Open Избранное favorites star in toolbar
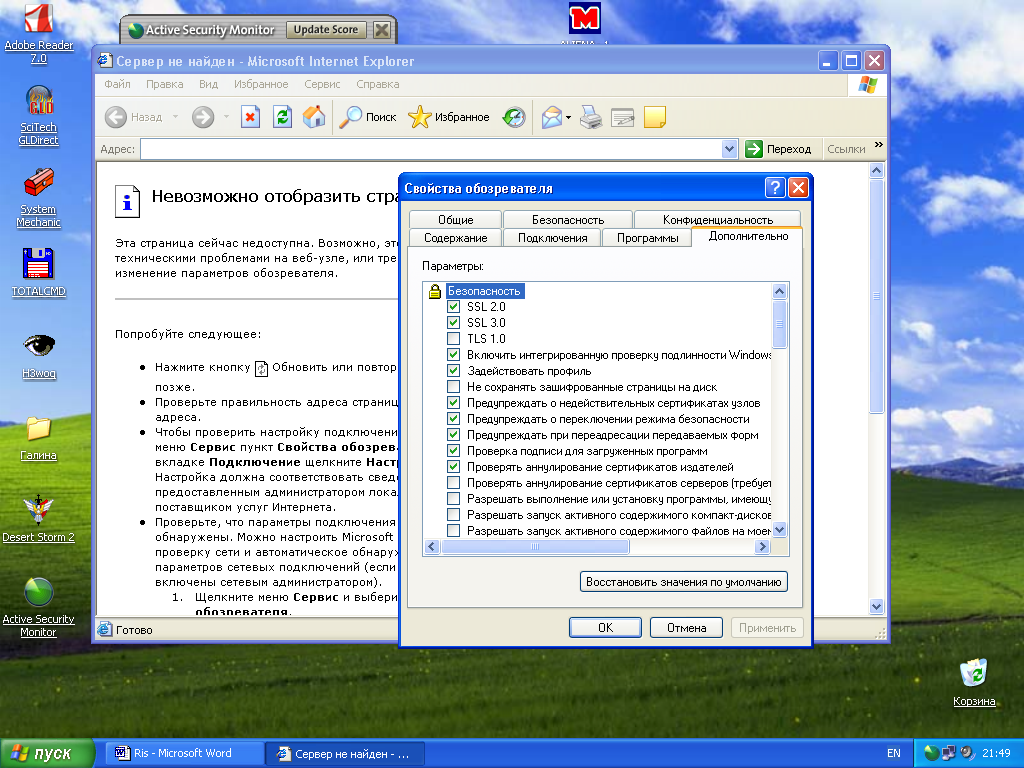The height and width of the screenshot is (768, 1024). [449, 118]
